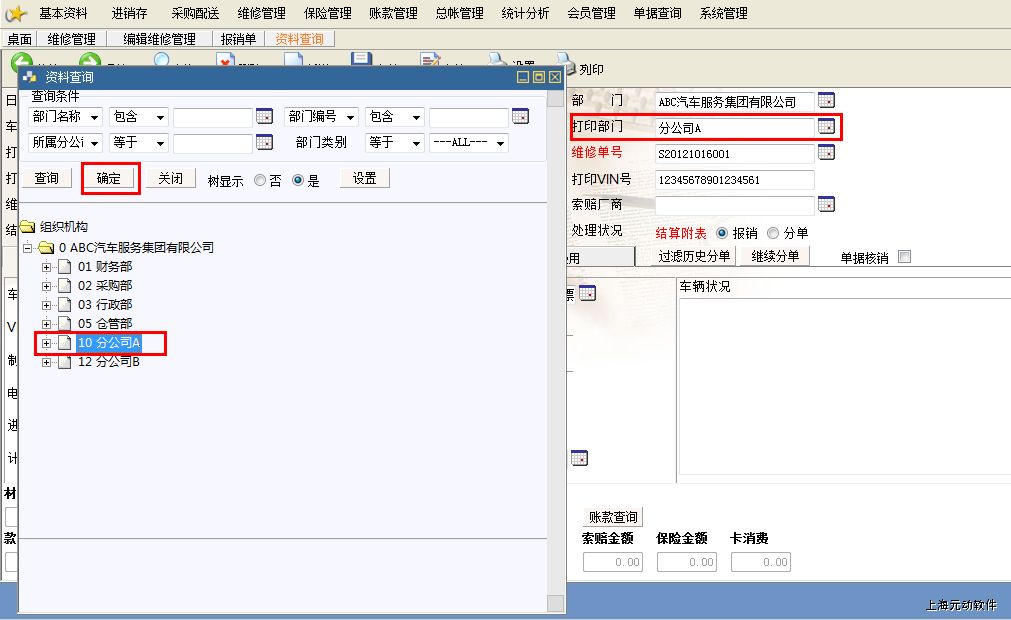Click the printer icon labeled 列印

[x=566, y=67]
